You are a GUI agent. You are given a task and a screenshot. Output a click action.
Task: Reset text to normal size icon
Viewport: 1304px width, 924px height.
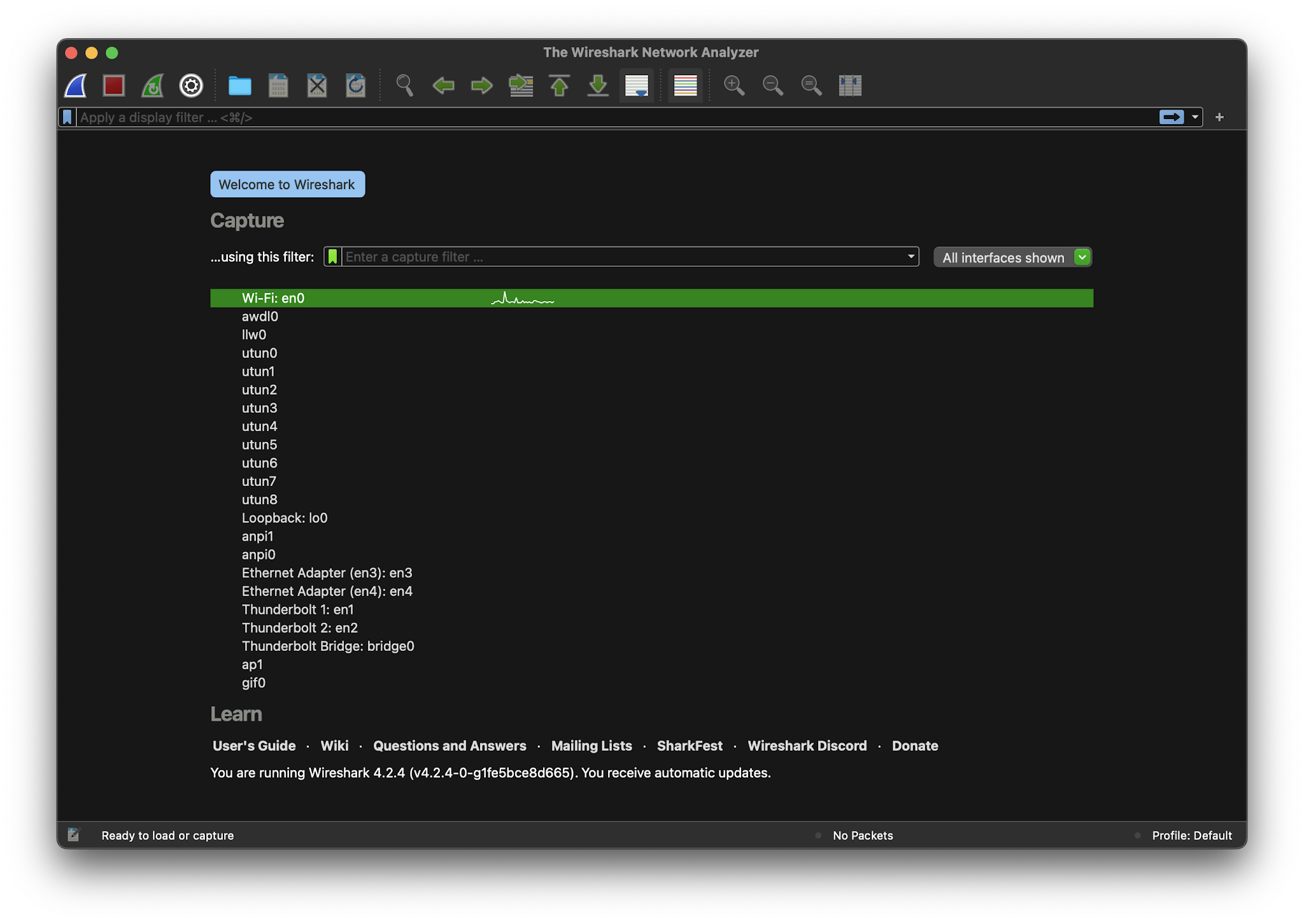[811, 85]
